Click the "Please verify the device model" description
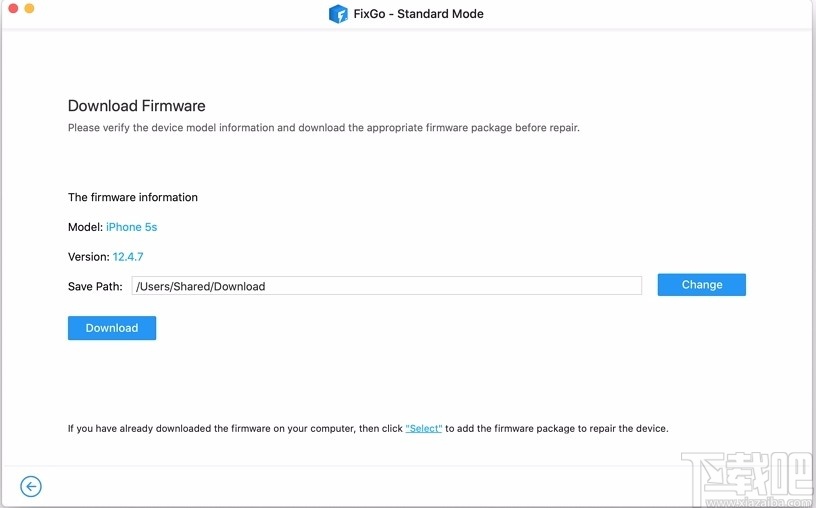Screen dimensions: 816x508 [323, 128]
